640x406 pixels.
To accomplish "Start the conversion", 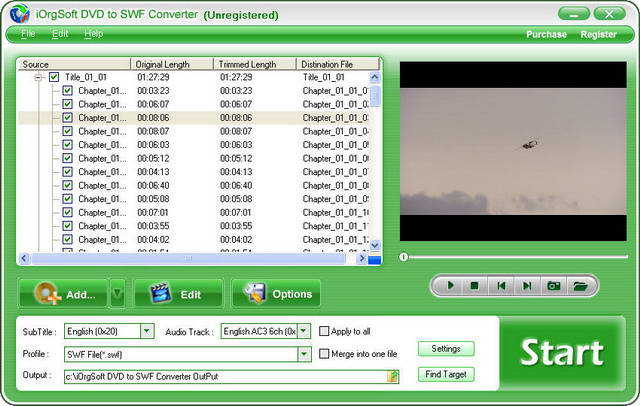I will click(562, 352).
